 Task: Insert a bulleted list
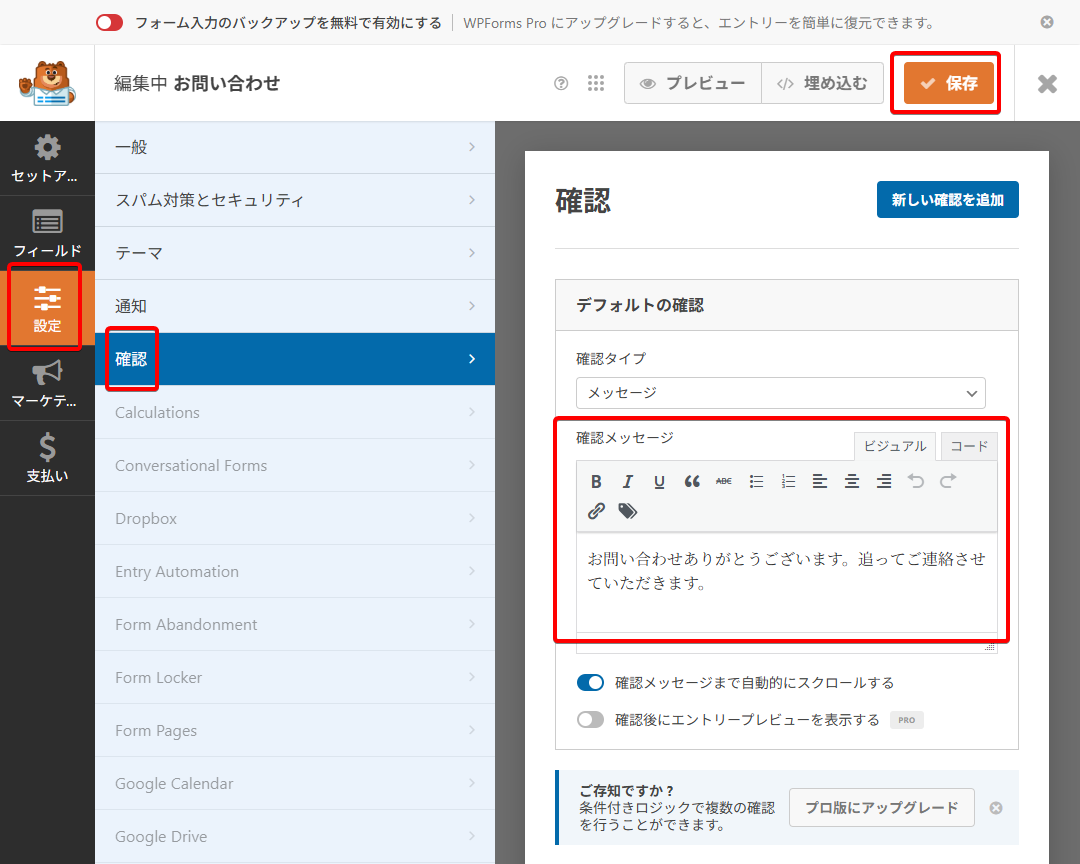756,481
